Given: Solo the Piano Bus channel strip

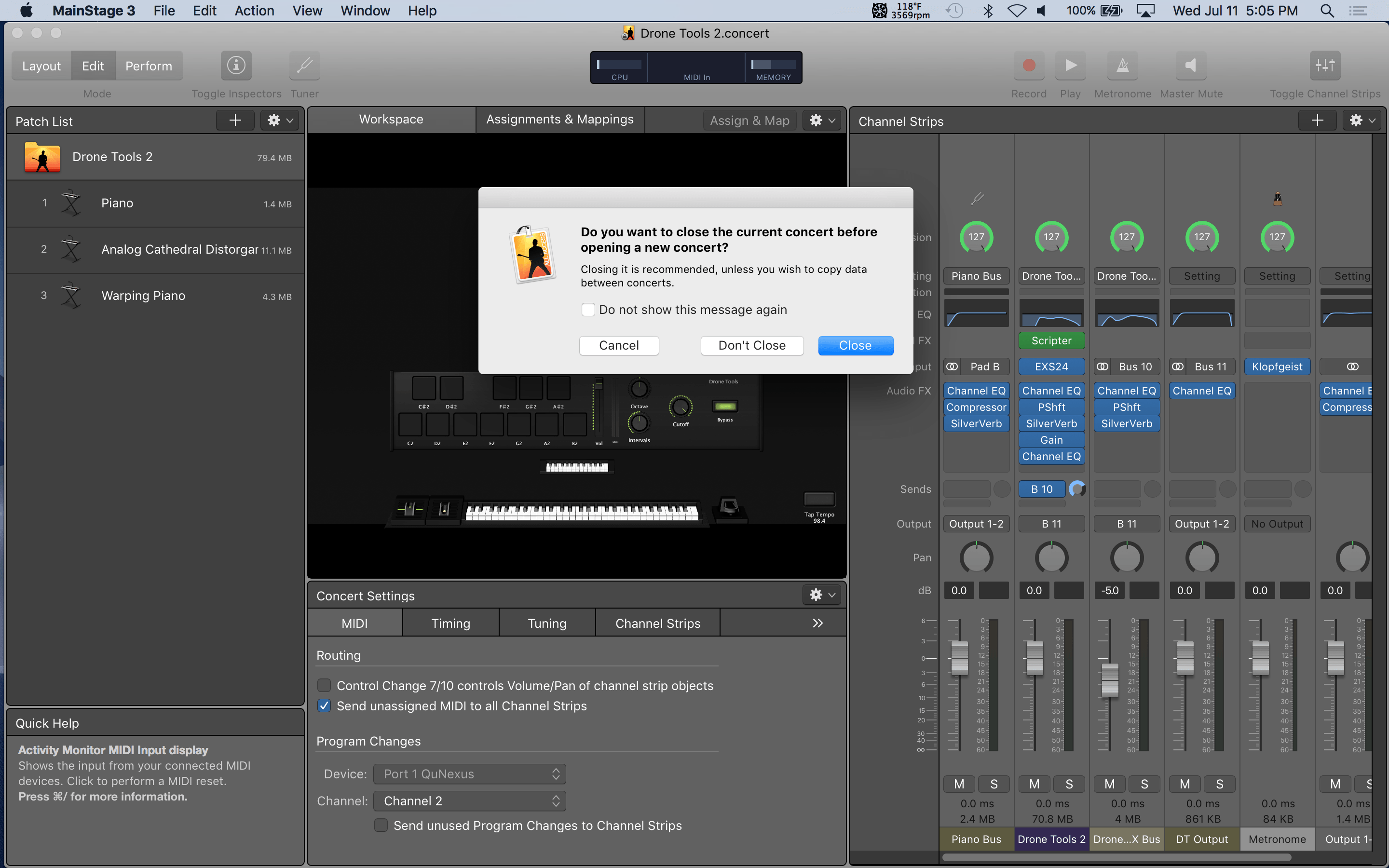Looking at the screenshot, I should click(994, 784).
